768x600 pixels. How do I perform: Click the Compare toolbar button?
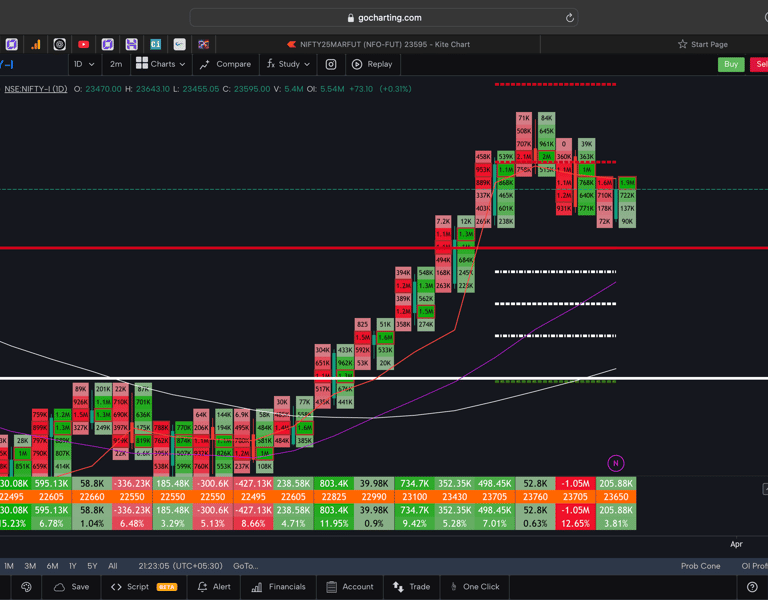tap(225, 64)
